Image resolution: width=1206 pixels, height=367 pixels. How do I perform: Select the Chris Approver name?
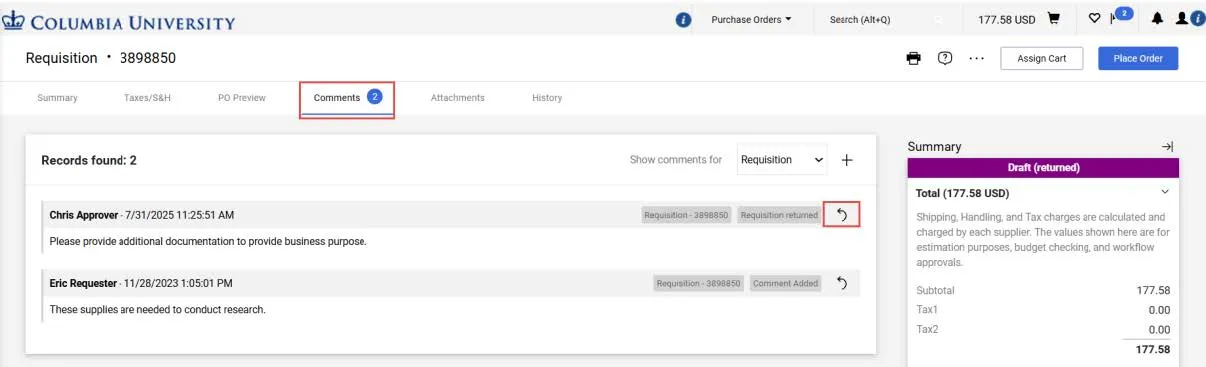click(x=84, y=215)
